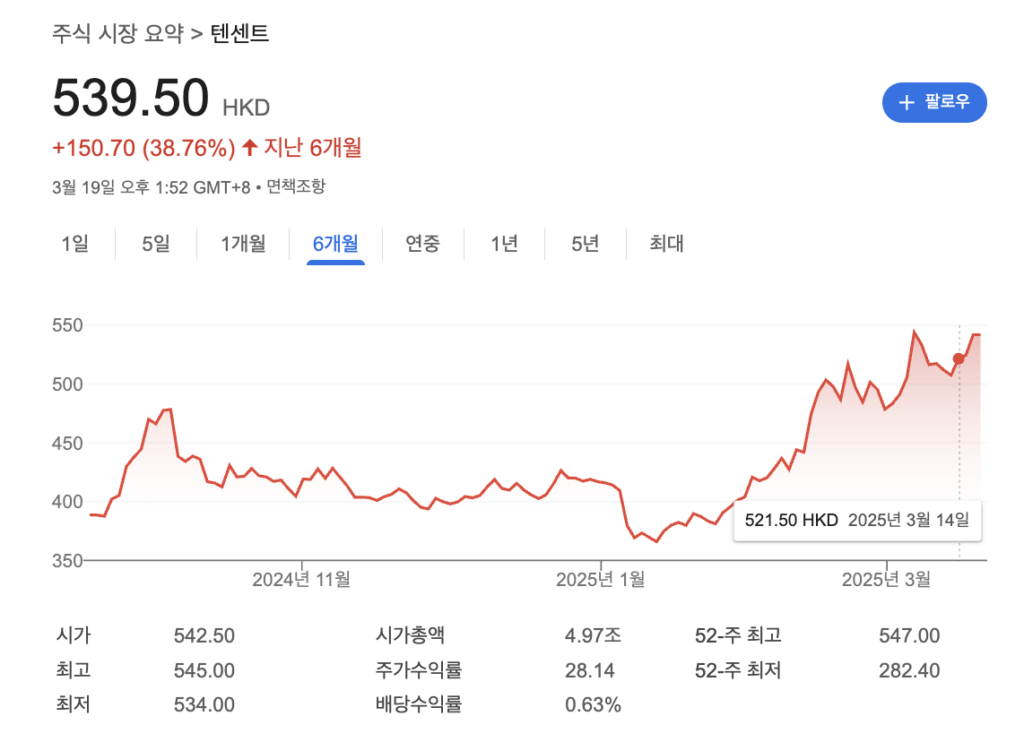This screenshot has height=742, width=1024.
Task: Click the 시가총액 value 4.97조
Action: pos(592,635)
